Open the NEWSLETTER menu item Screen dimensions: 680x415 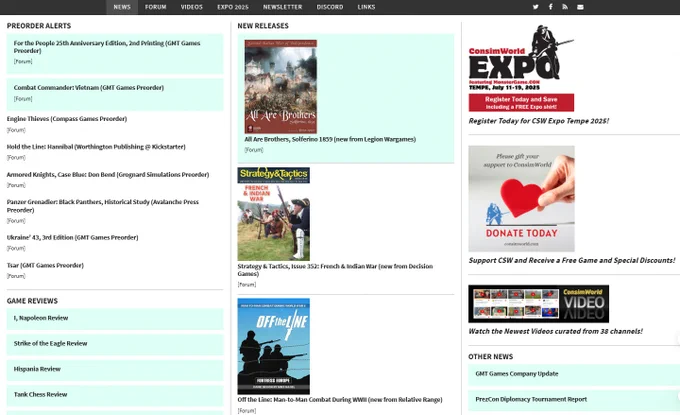click(x=282, y=7)
